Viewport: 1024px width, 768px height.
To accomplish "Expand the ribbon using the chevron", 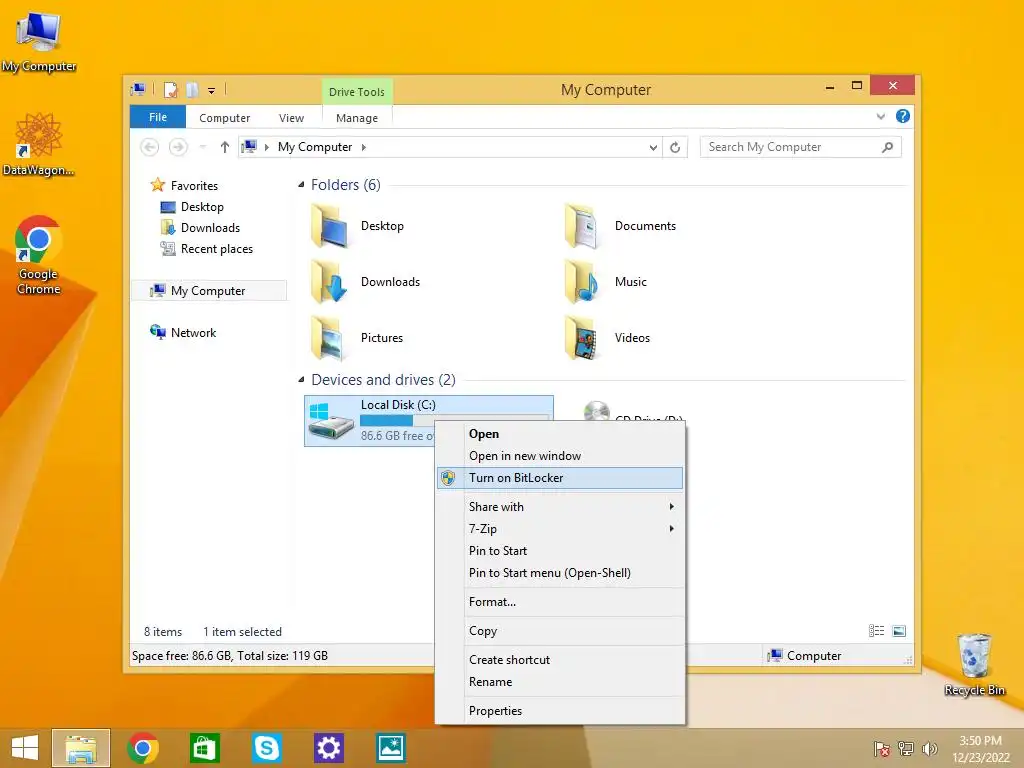I will tap(880, 117).
